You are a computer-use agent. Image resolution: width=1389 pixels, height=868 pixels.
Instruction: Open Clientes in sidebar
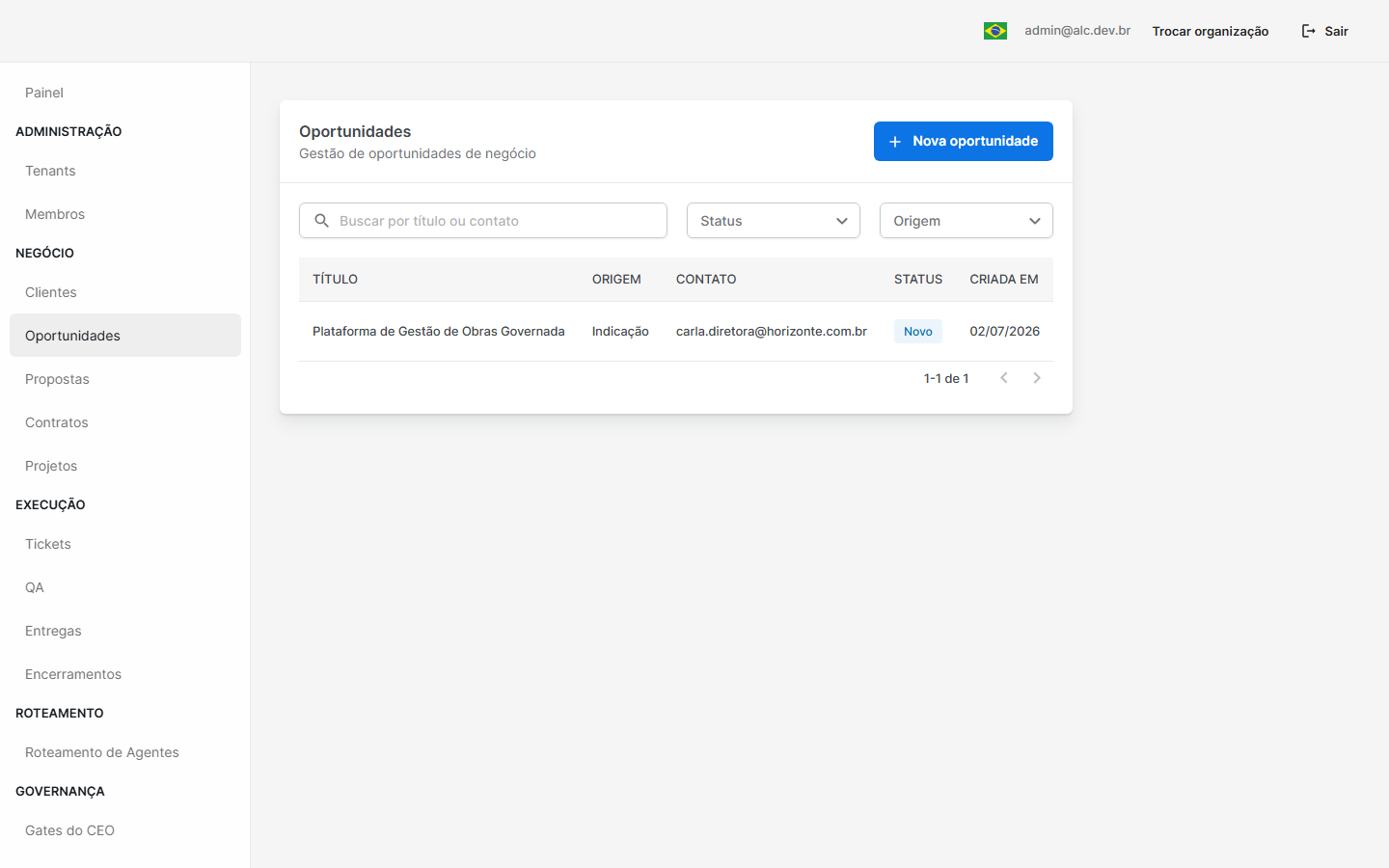(x=125, y=292)
